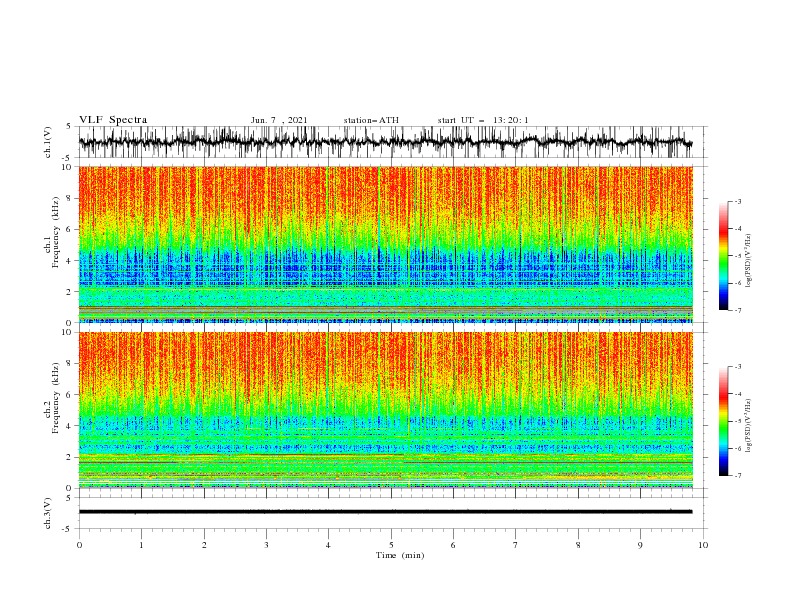Click the "-7" label on ch.2 colorbar
The image size is (792, 612).
tap(738, 475)
